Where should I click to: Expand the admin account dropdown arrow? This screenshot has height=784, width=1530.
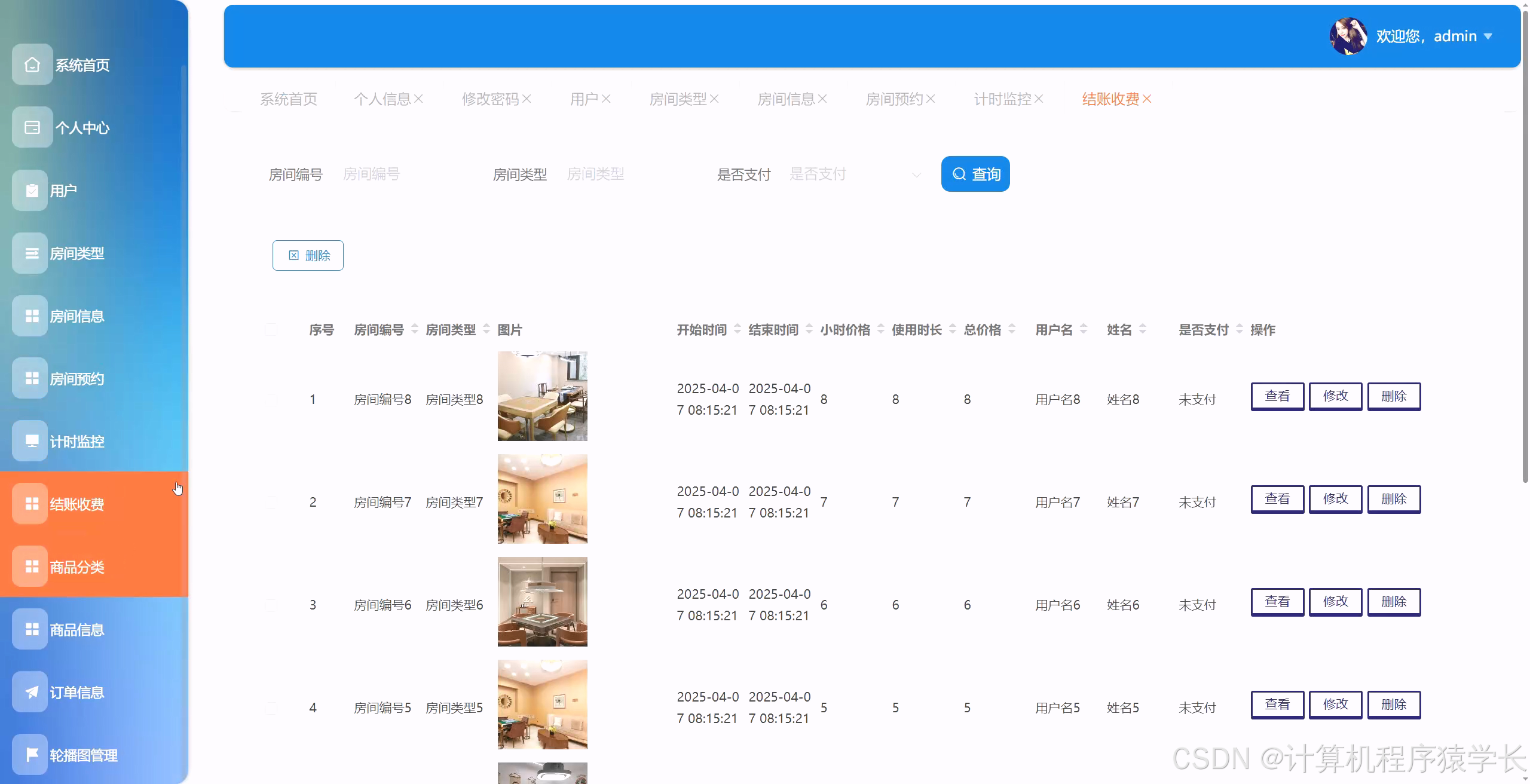(x=1488, y=36)
